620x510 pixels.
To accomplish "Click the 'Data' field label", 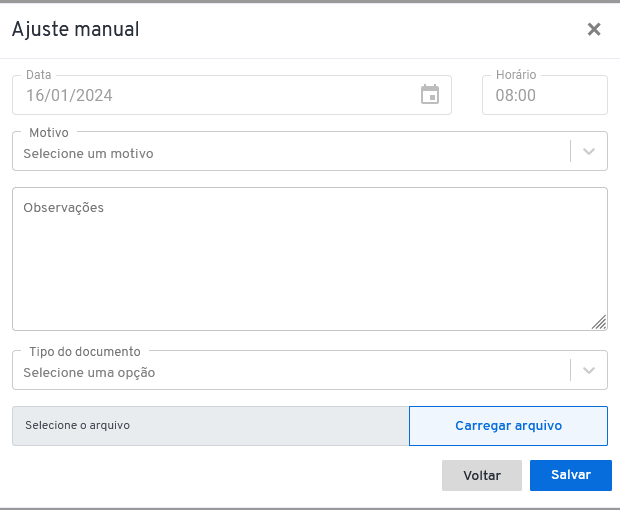I will (x=38, y=75).
